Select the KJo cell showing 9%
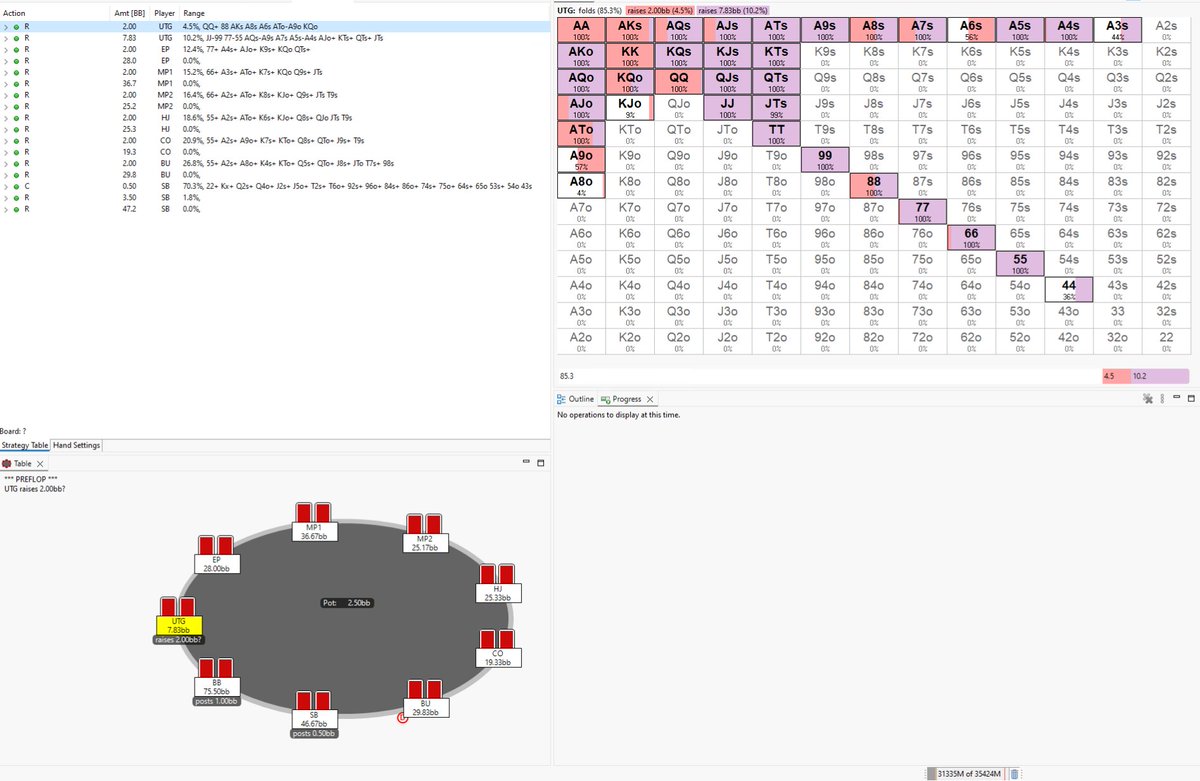The height and width of the screenshot is (781, 1200). (630, 107)
